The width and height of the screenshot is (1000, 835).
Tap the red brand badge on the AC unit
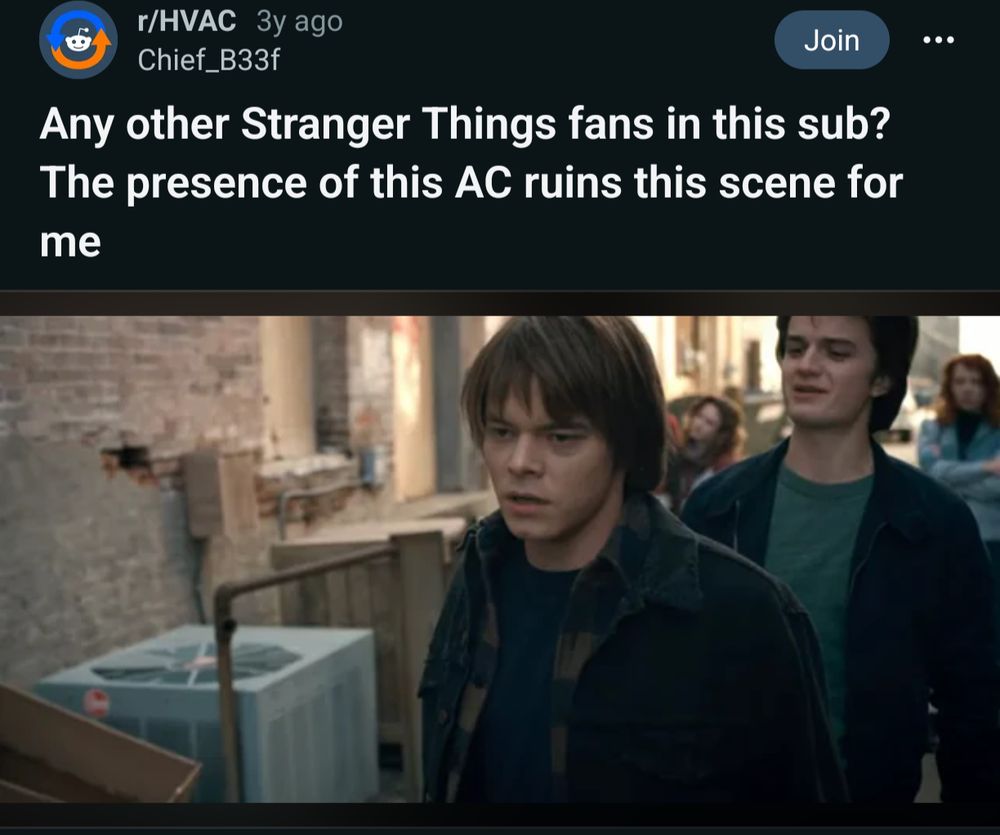coord(96,702)
